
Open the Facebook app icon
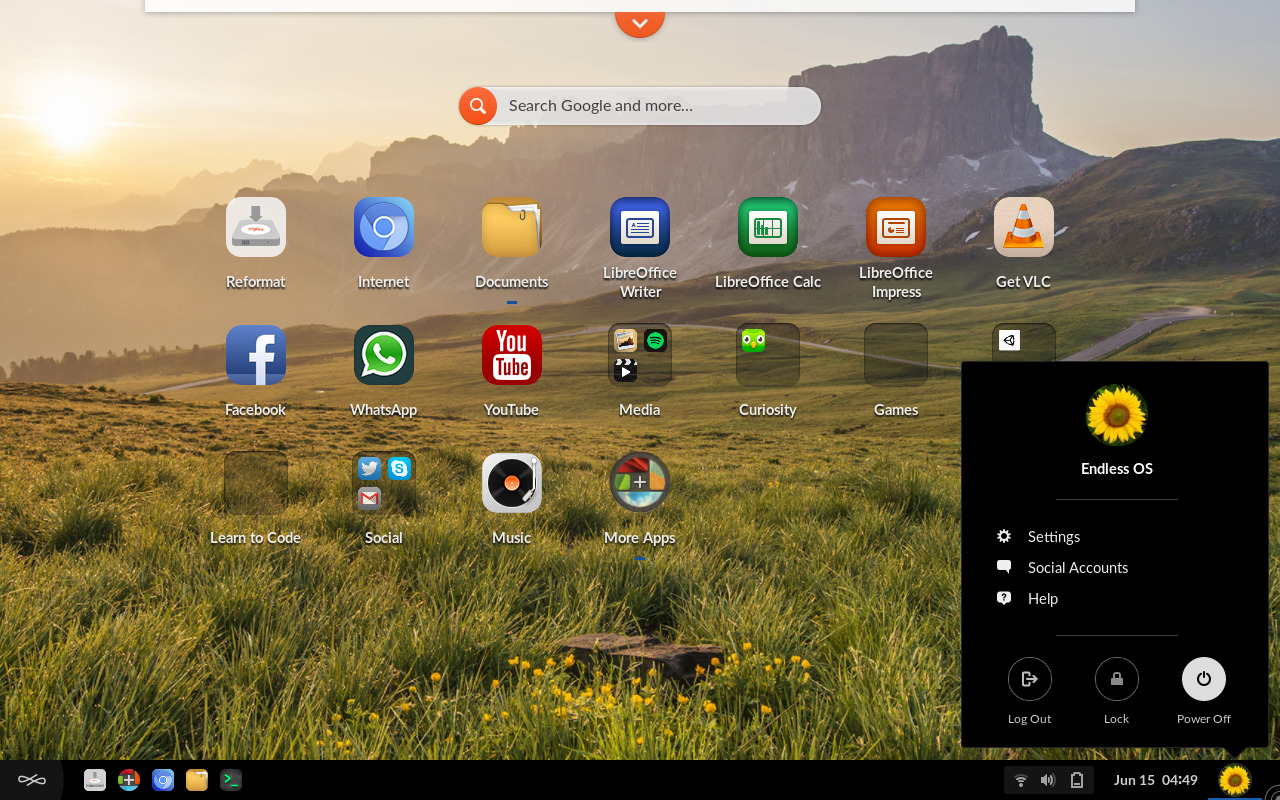click(x=256, y=356)
